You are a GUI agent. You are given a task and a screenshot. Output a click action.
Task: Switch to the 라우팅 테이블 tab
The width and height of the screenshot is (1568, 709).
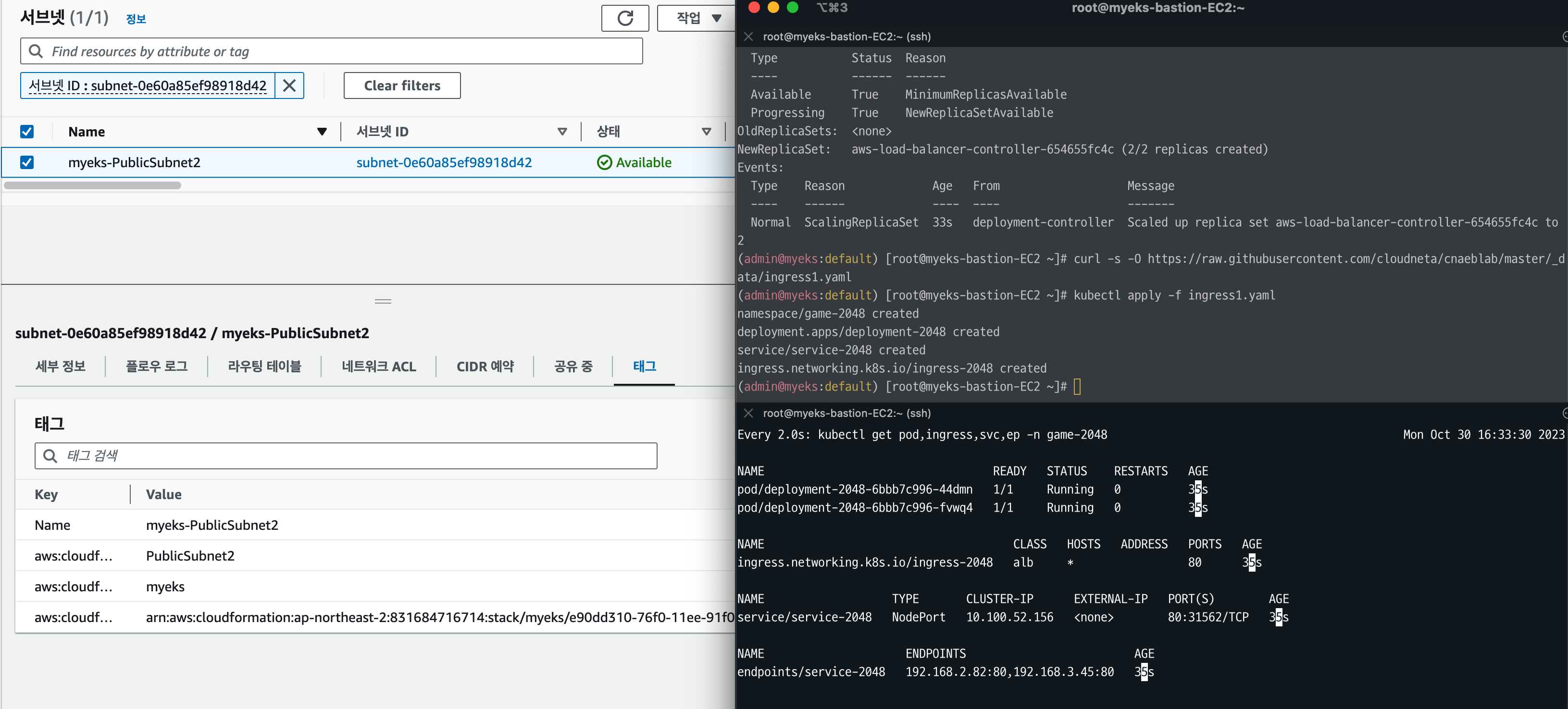tap(264, 366)
